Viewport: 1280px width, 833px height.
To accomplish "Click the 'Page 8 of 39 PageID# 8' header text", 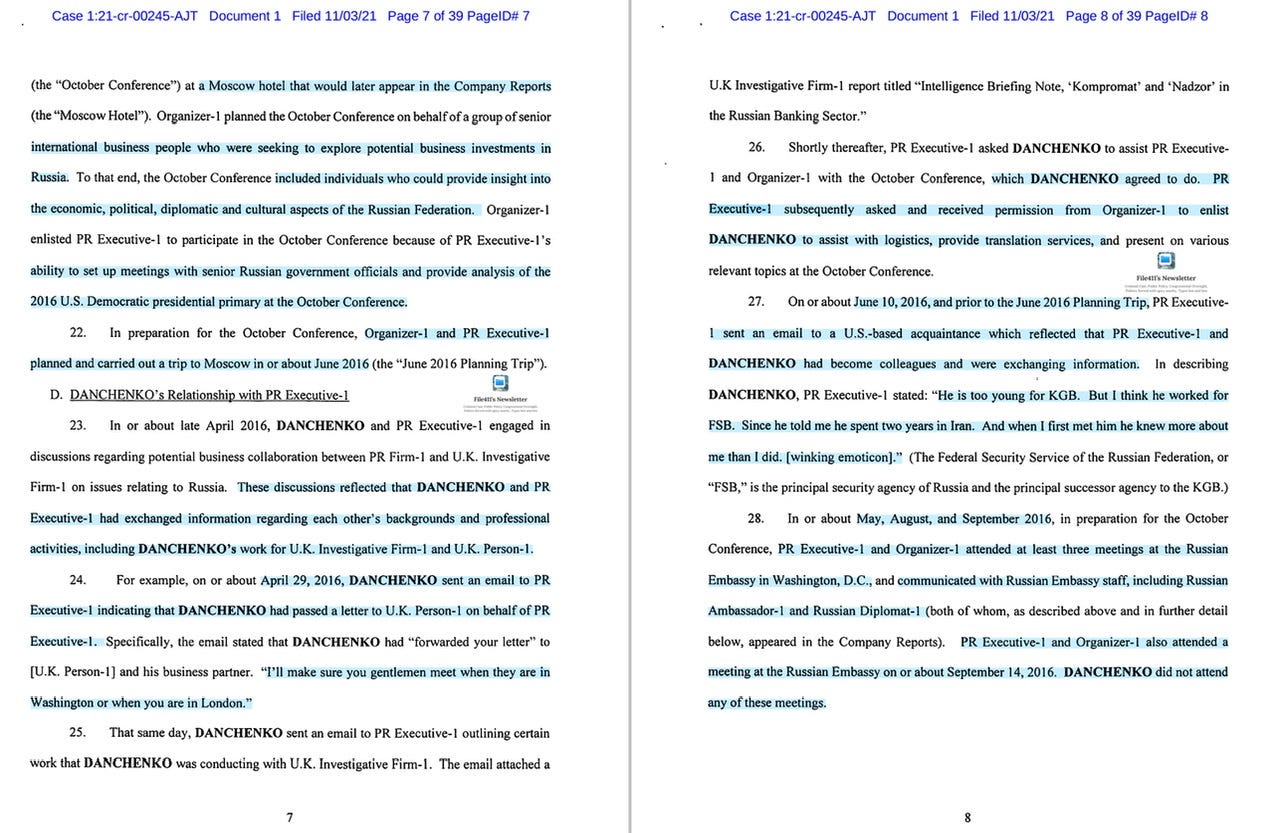I will (x=1137, y=16).
